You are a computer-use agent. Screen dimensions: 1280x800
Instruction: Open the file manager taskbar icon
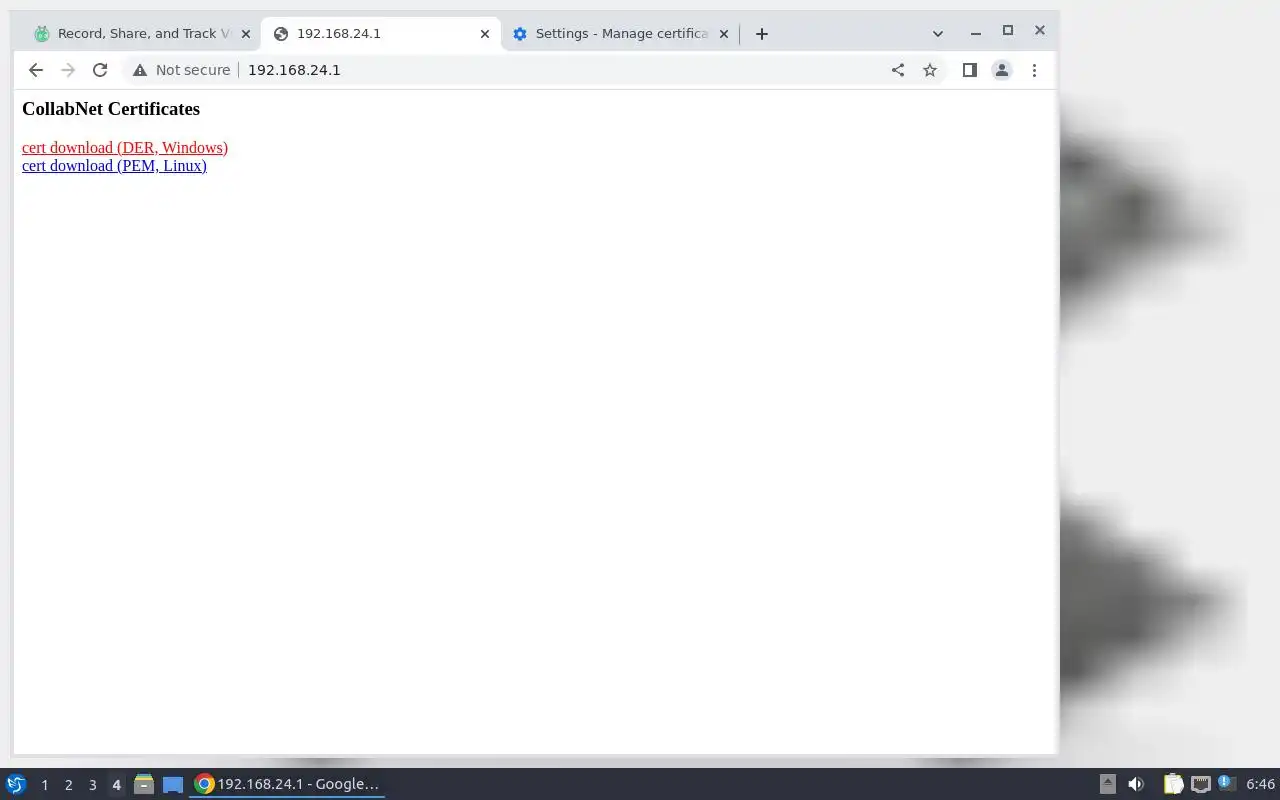[x=144, y=784]
